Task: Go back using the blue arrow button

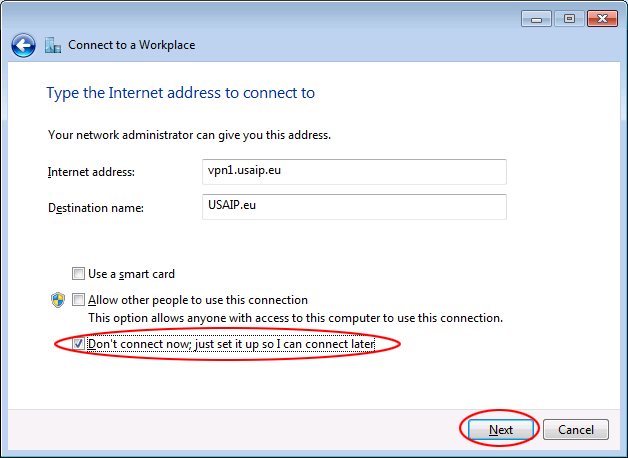Action: pyautogui.click(x=23, y=45)
